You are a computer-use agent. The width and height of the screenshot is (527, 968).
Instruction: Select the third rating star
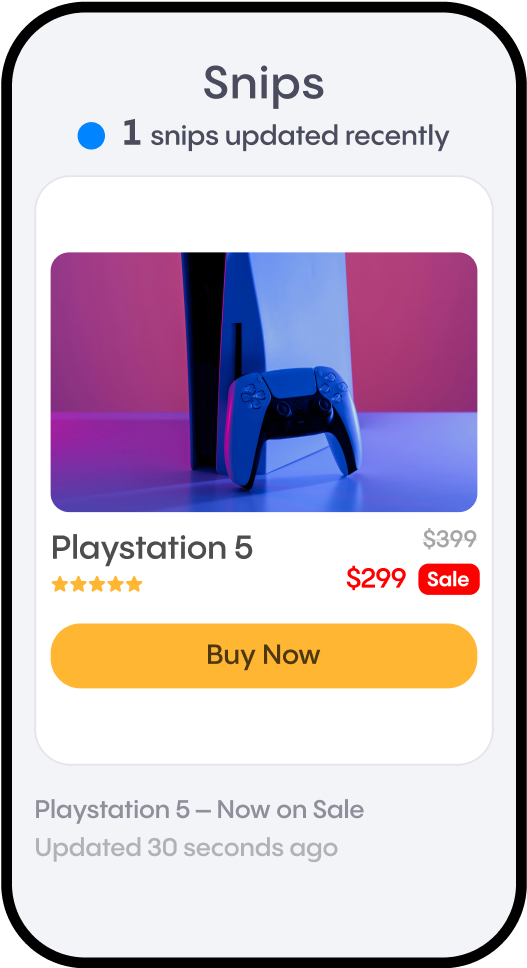pyautogui.click(x=97, y=584)
